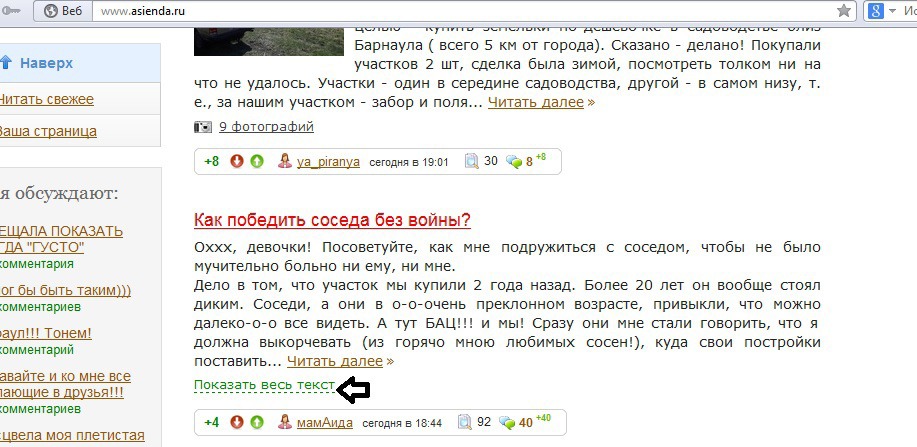The width and height of the screenshot is (917, 447).
Task: Click Наверх to go to top
Action: click(46, 63)
